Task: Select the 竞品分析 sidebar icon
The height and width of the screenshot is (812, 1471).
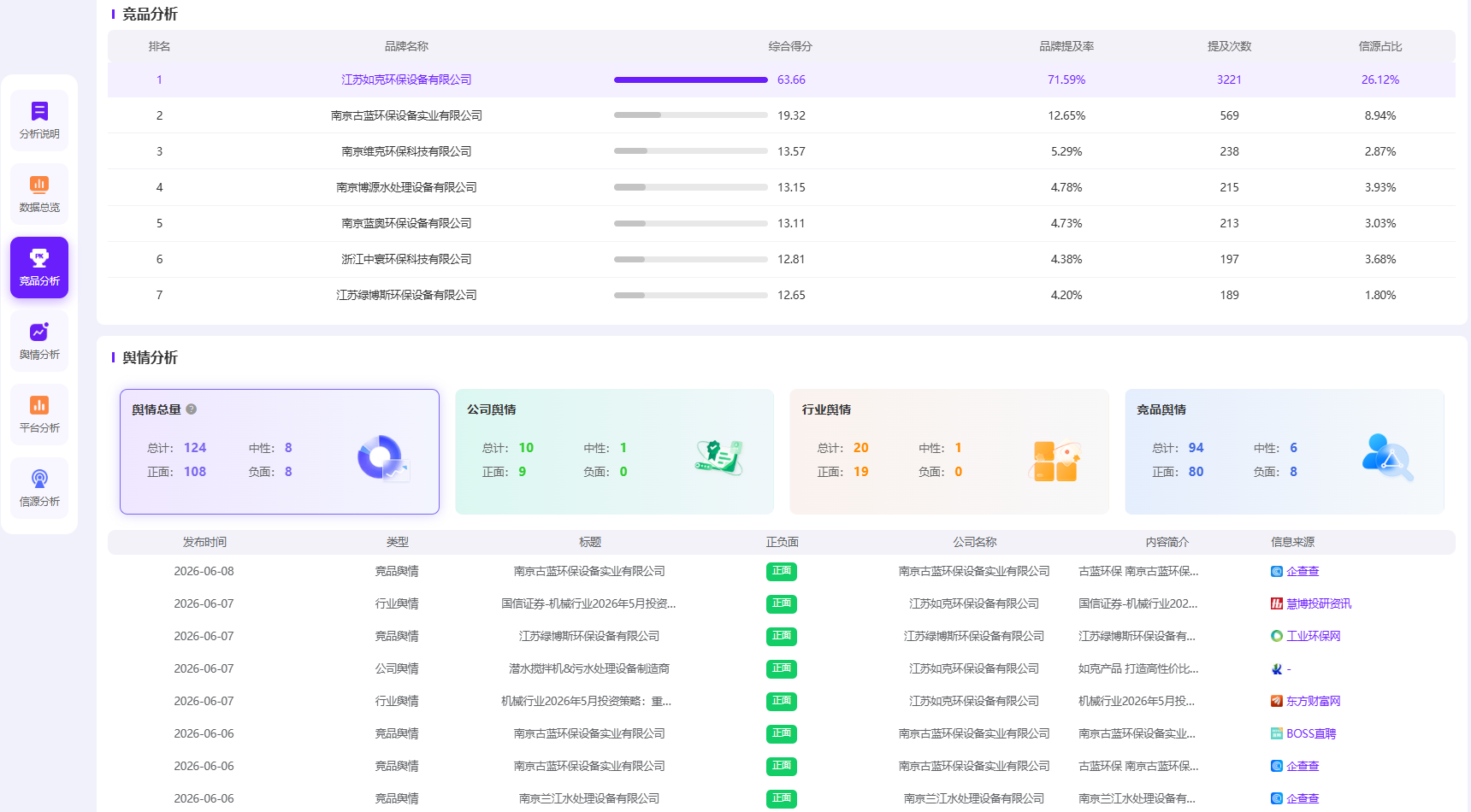Action: point(39,268)
